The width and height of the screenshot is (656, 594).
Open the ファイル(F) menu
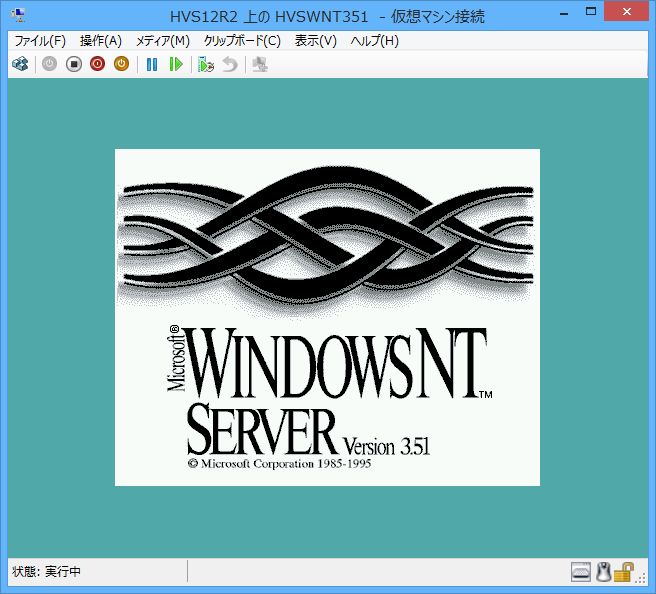click(39, 41)
